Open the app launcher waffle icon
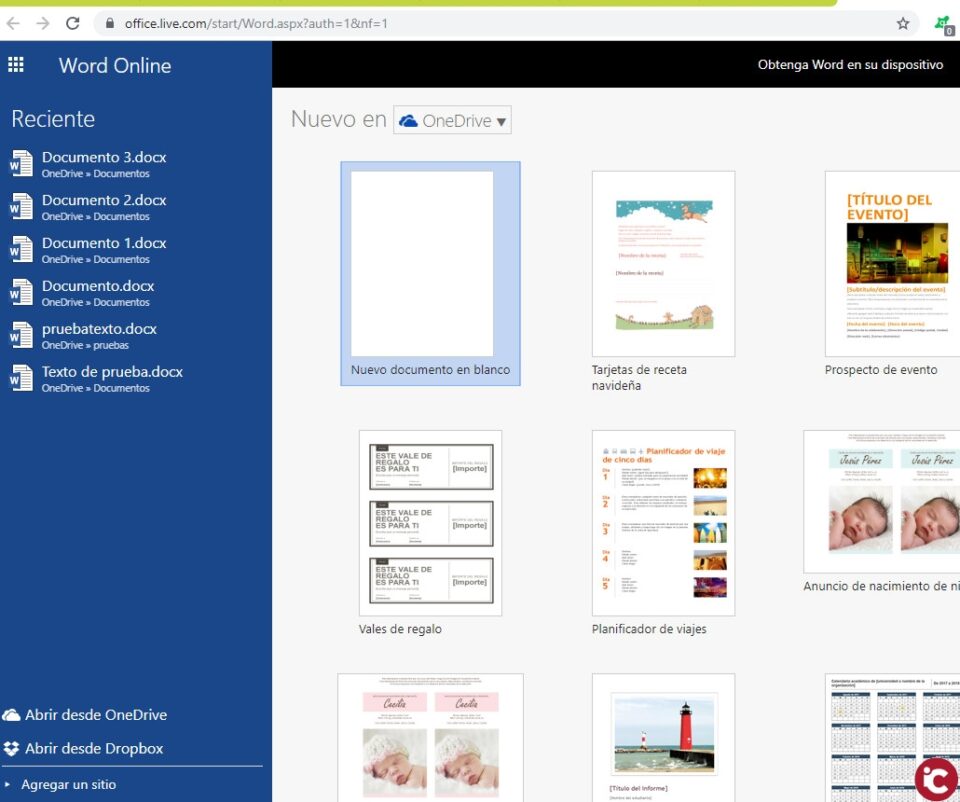The height and width of the screenshot is (802, 960). (x=16, y=65)
